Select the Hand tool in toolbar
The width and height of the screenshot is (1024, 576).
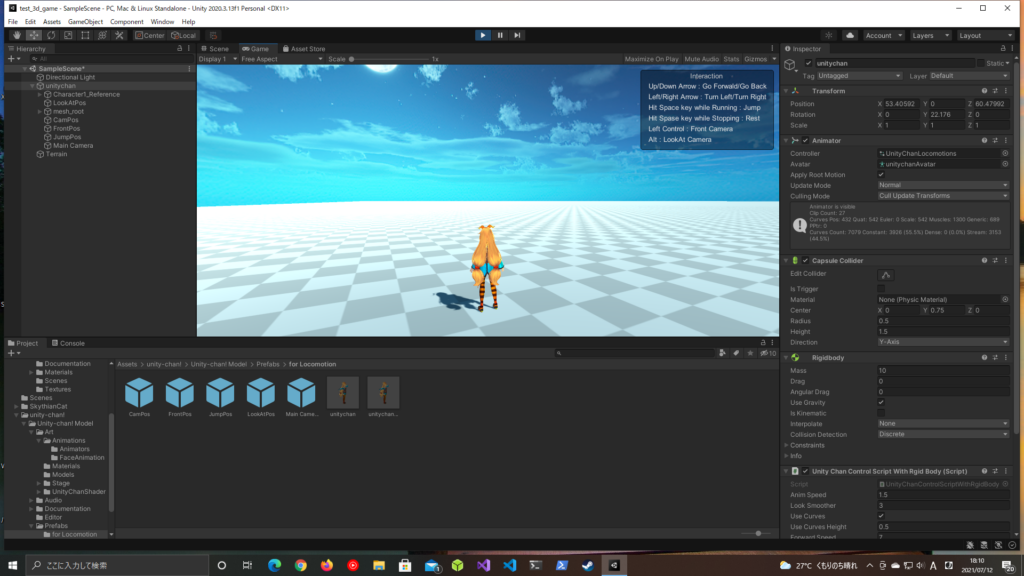point(18,35)
